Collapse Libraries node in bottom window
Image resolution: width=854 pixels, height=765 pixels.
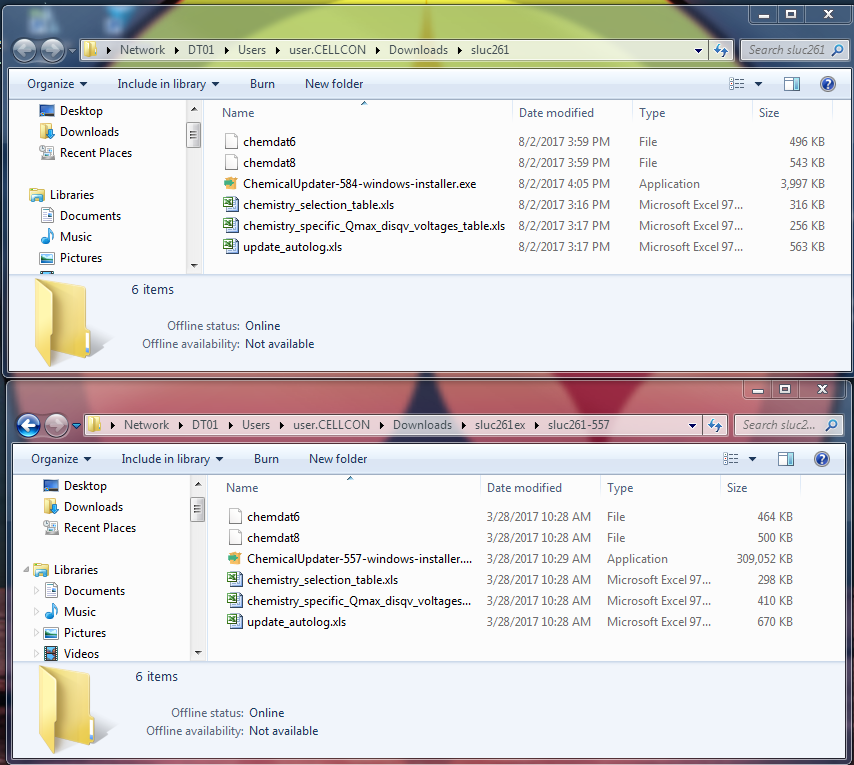point(26,570)
